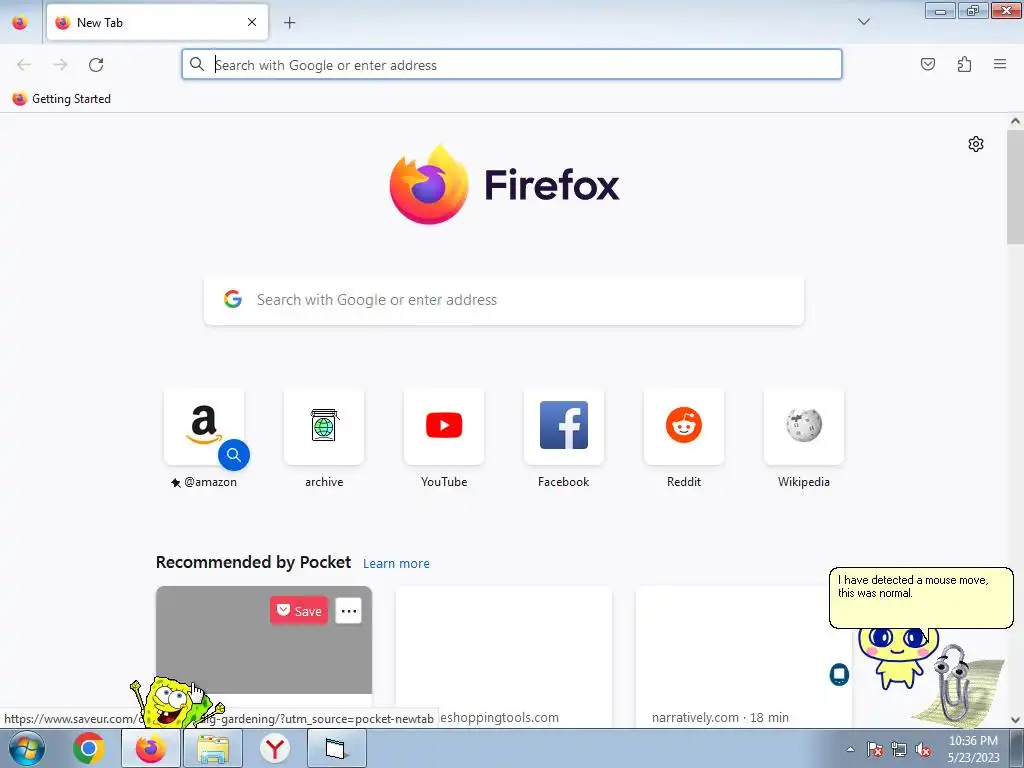Go forward one page
1024x768 pixels.
click(60, 65)
